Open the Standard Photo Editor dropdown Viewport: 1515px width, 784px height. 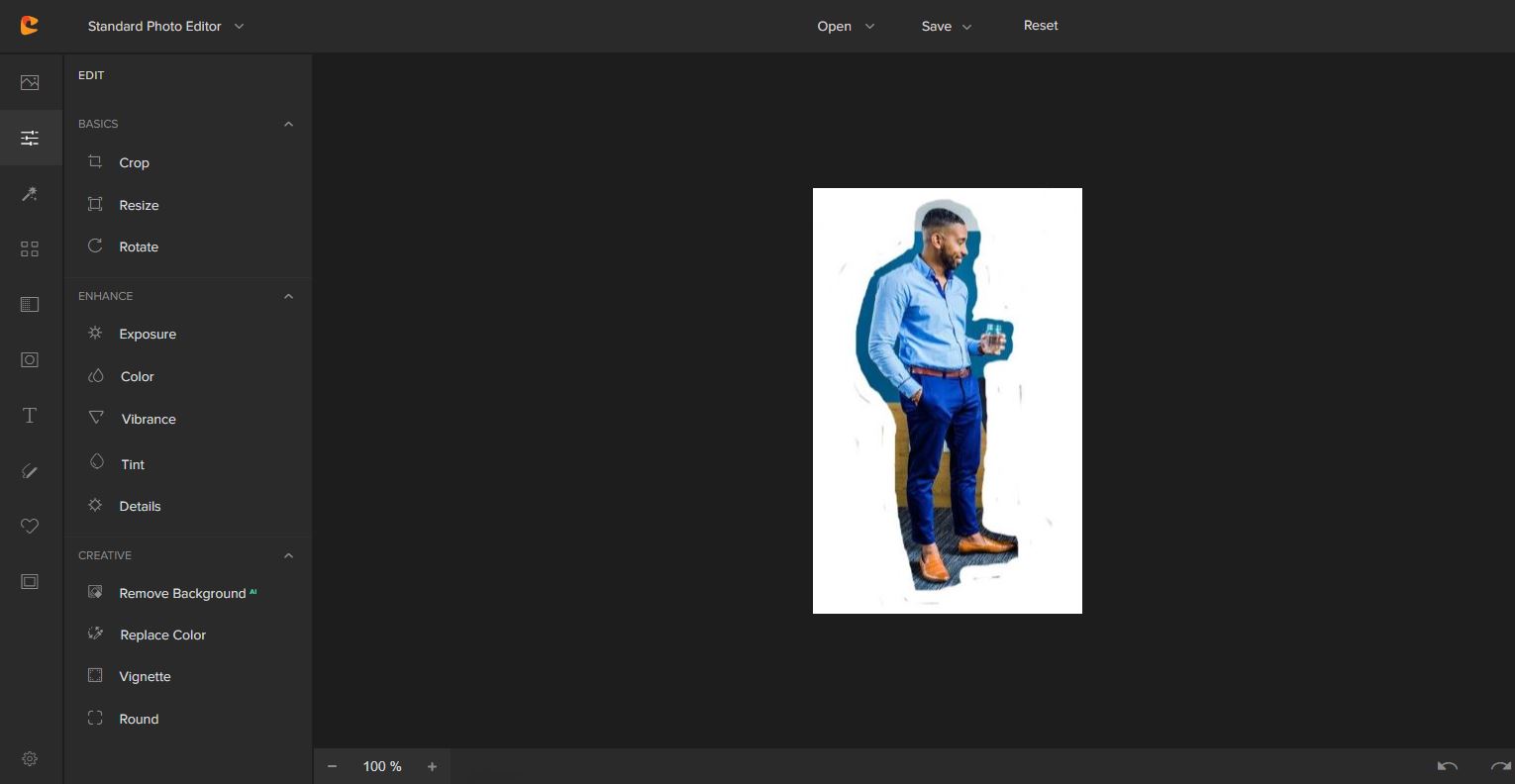(165, 27)
